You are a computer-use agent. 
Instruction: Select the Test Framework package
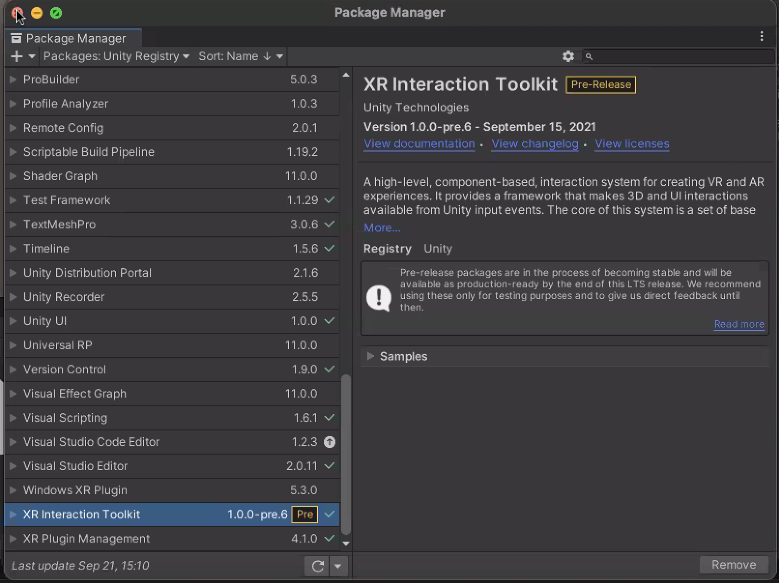pyautogui.click(x=172, y=200)
